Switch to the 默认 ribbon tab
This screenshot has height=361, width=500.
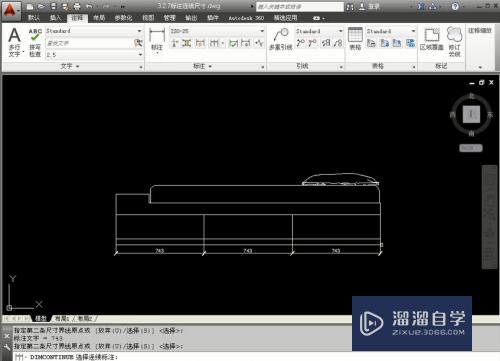point(34,18)
